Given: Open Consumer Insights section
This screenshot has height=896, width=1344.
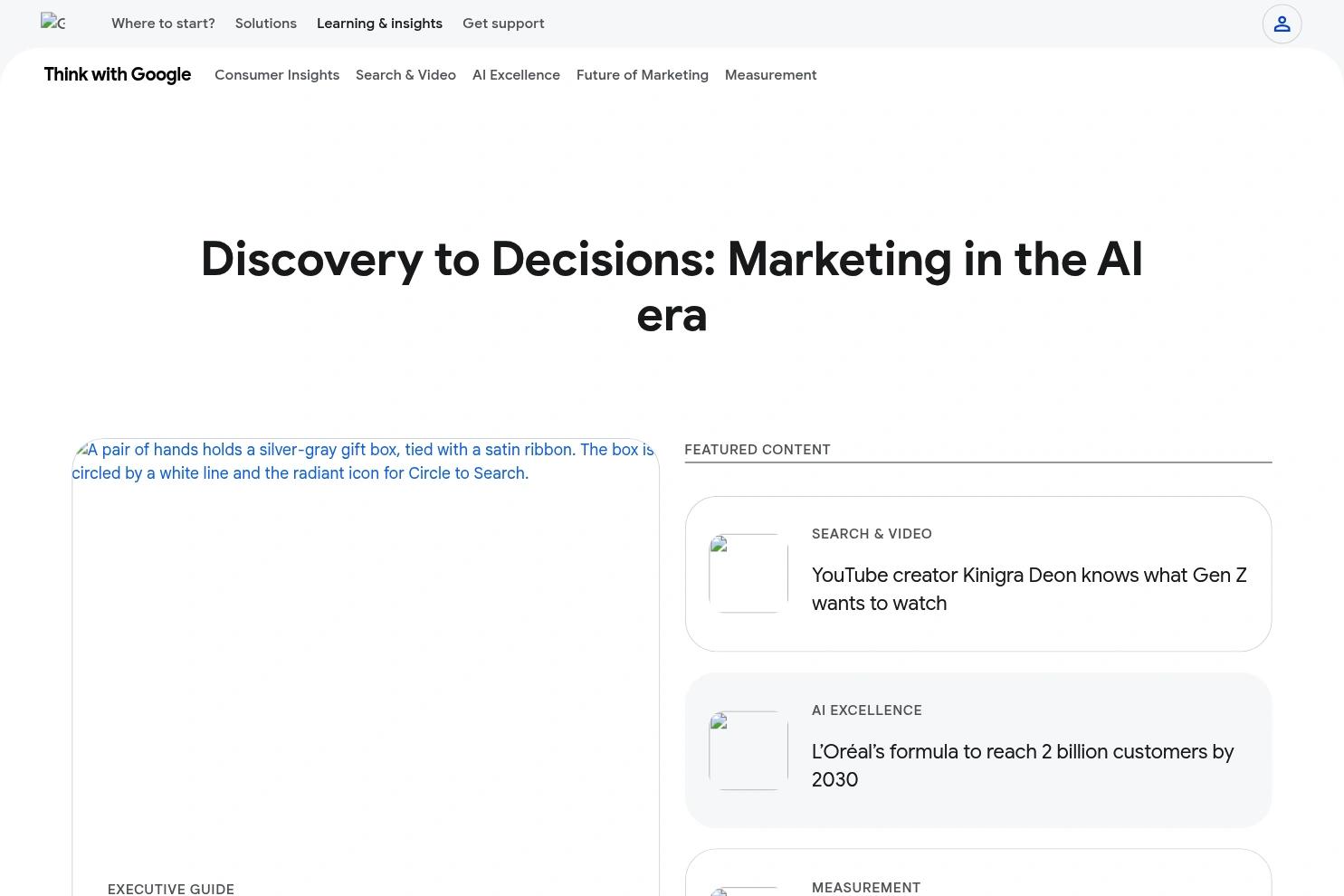Looking at the screenshot, I should [x=277, y=75].
